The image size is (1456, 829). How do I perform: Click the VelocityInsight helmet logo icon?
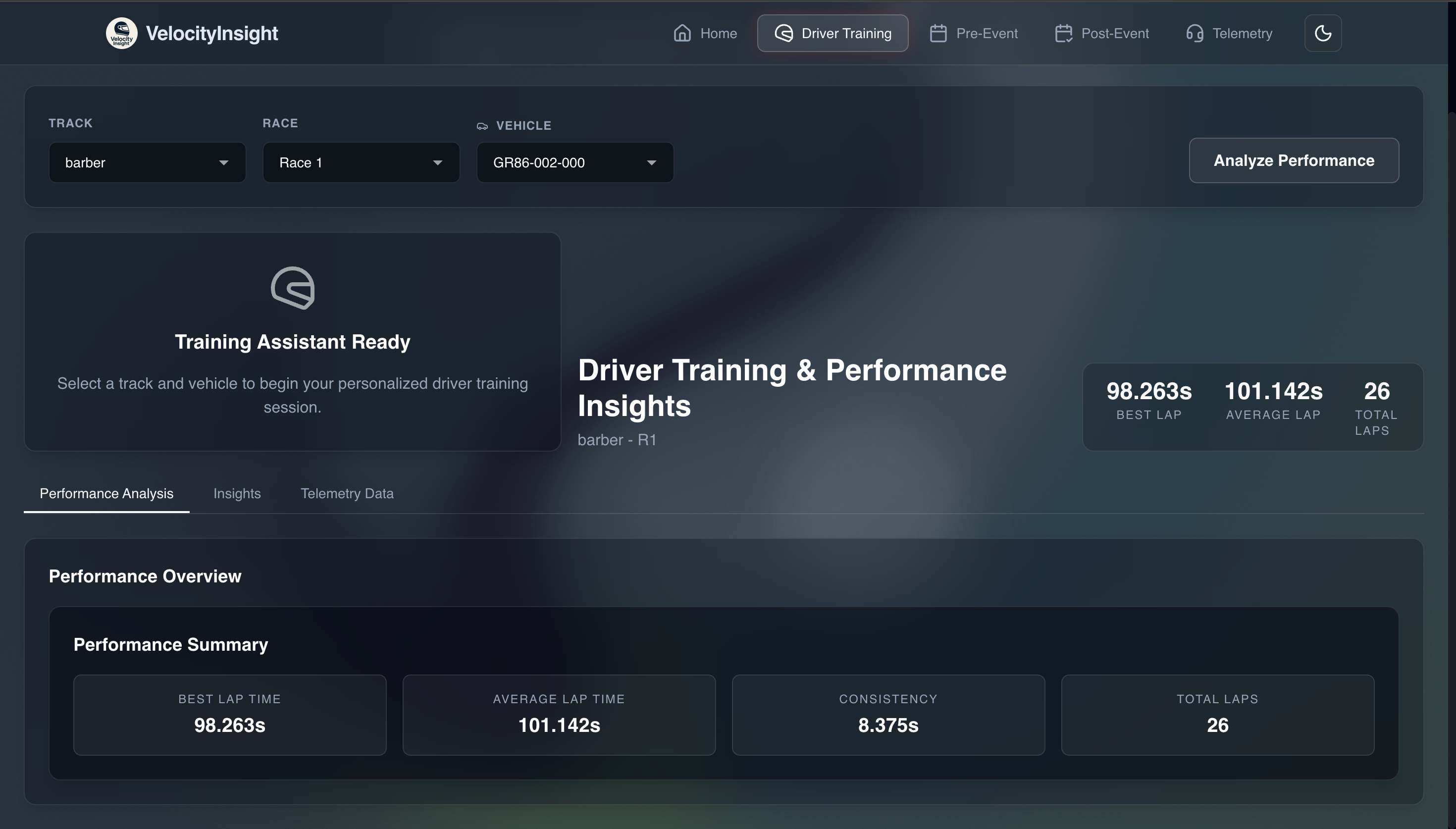coord(121,33)
